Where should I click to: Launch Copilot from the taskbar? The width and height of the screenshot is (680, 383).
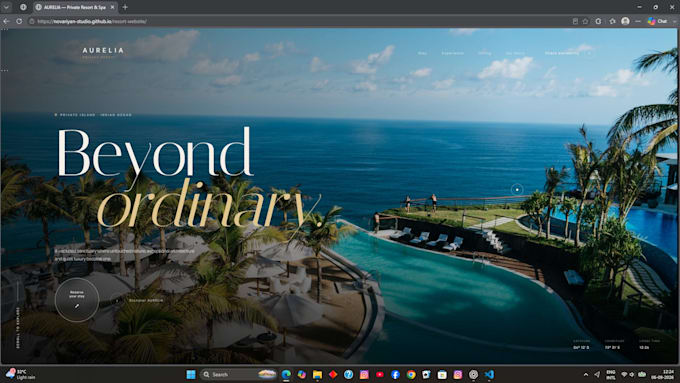(301, 374)
